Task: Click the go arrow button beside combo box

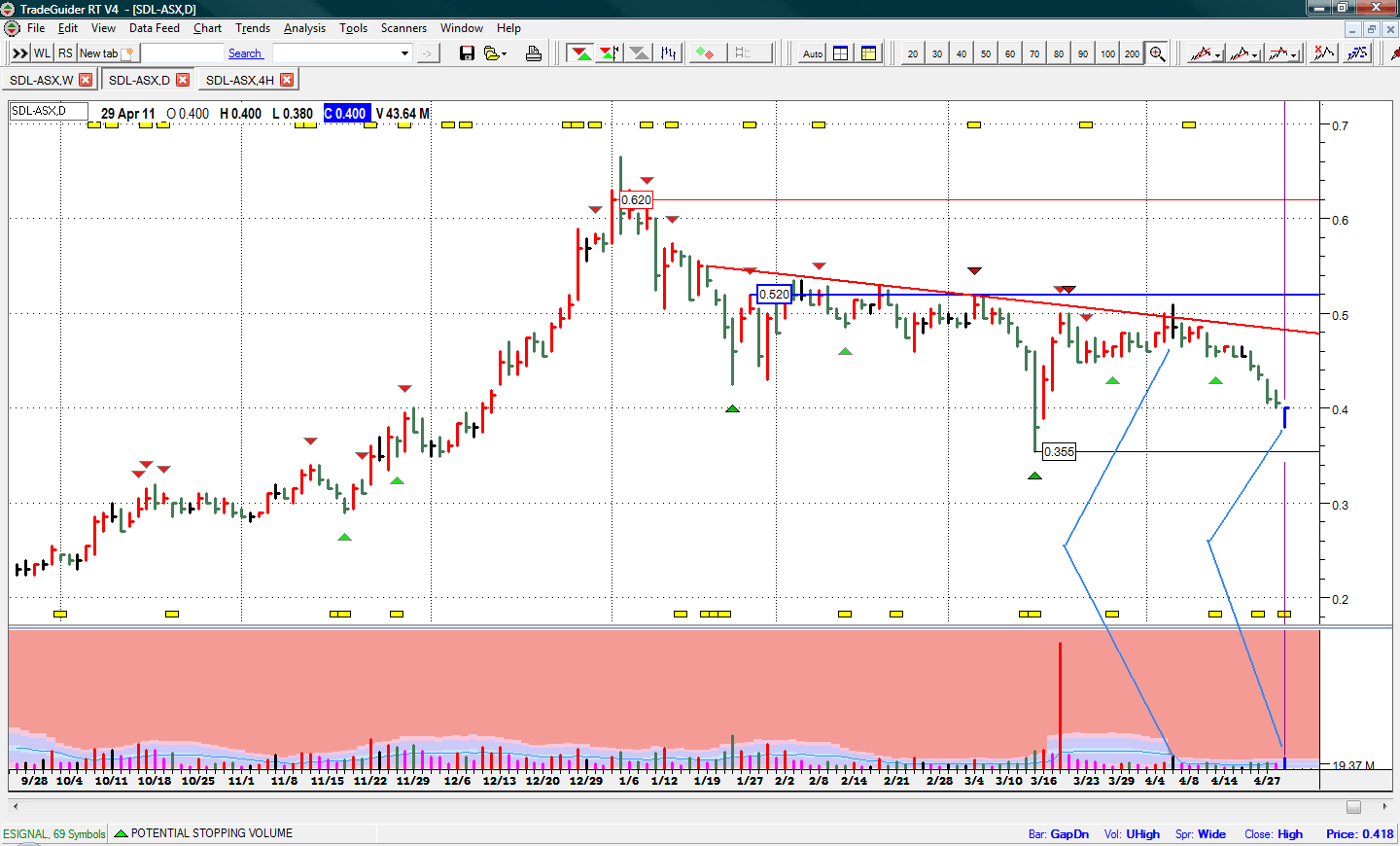Action: (427, 53)
